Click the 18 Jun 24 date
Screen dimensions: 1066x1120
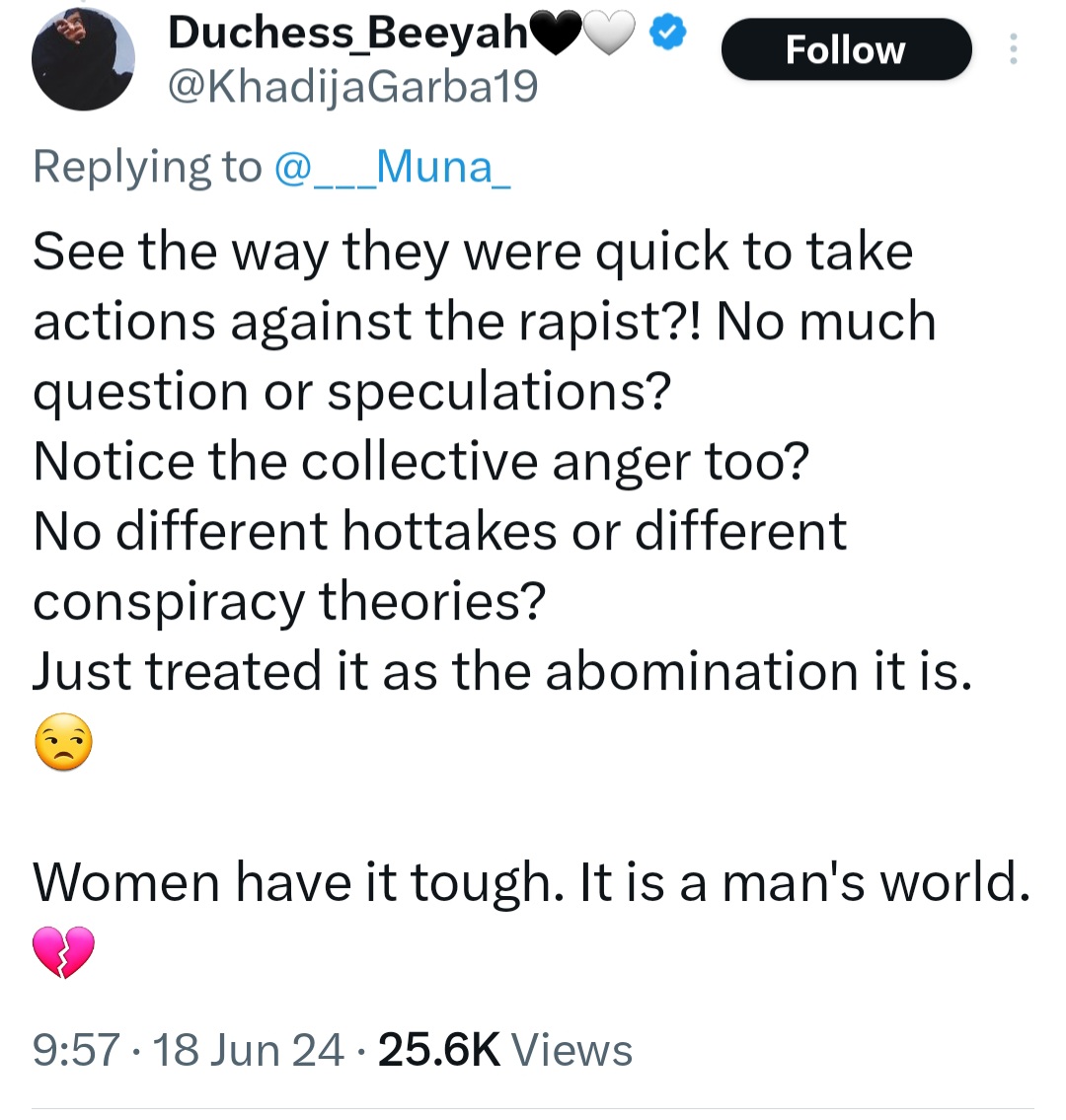pyautogui.click(x=249, y=1050)
